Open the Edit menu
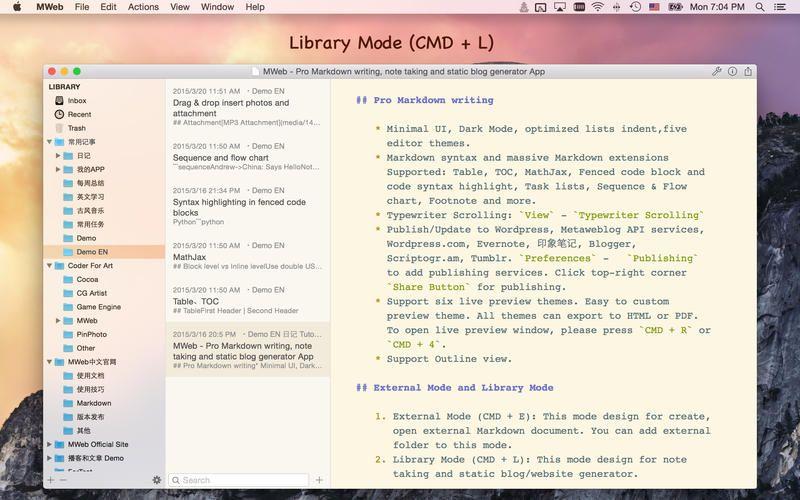Image resolution: width=800 pixels, height=500 pixels. (108, 7)
